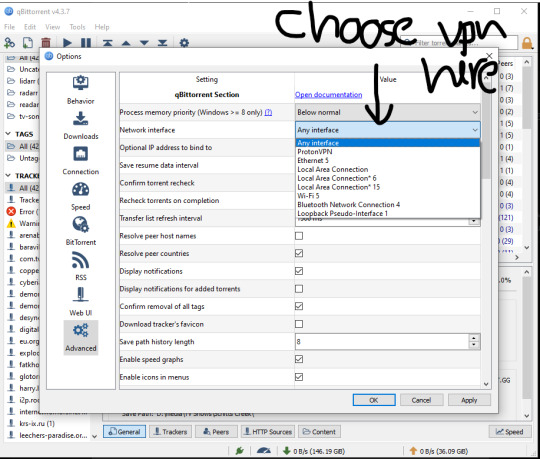
Task: Increase Save path history length stepper
Action: tap(474, 338)
